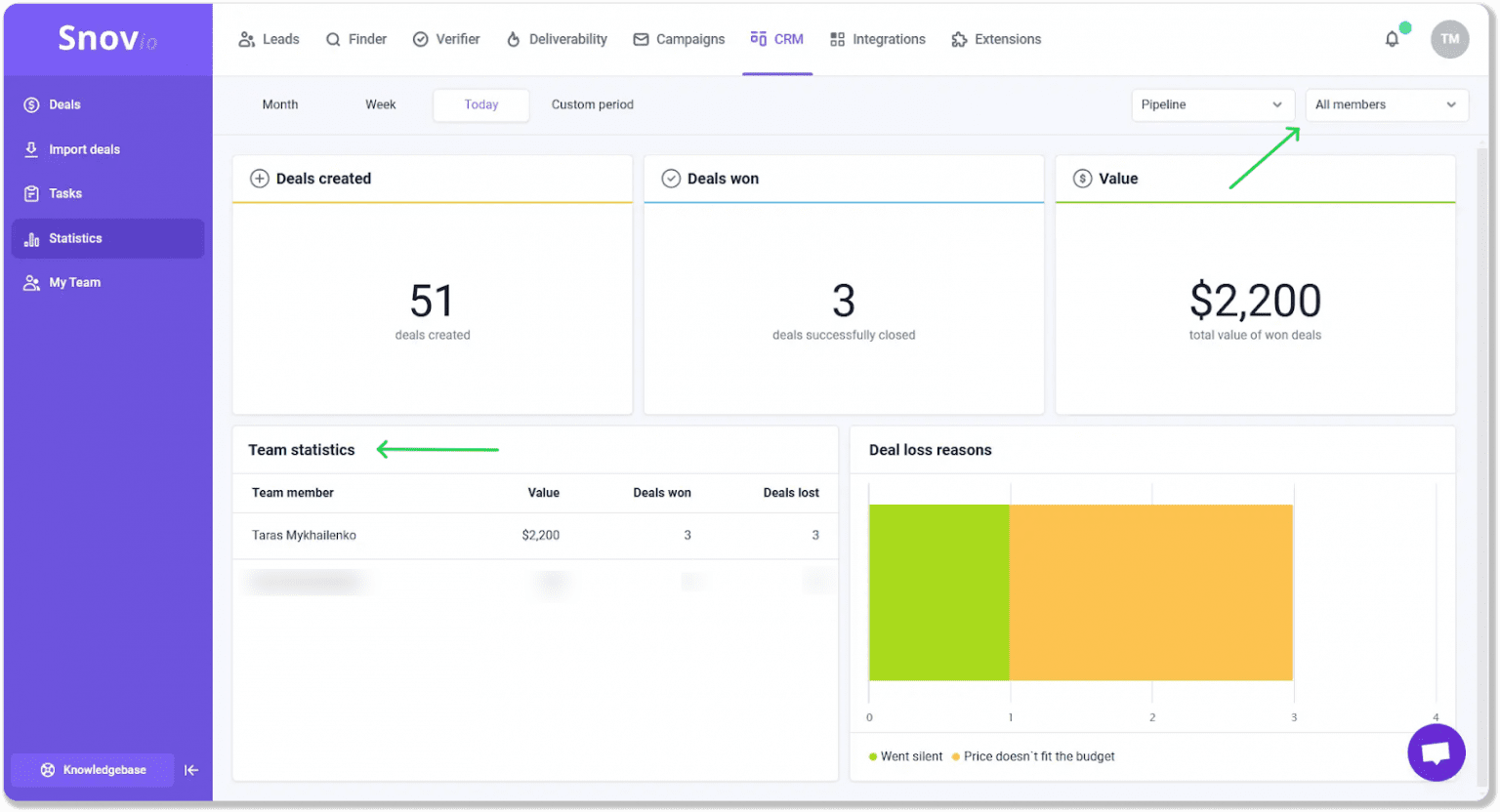Expand the Pipeline dropdown
The image size is (1500, 812).
click(1212, 104)
